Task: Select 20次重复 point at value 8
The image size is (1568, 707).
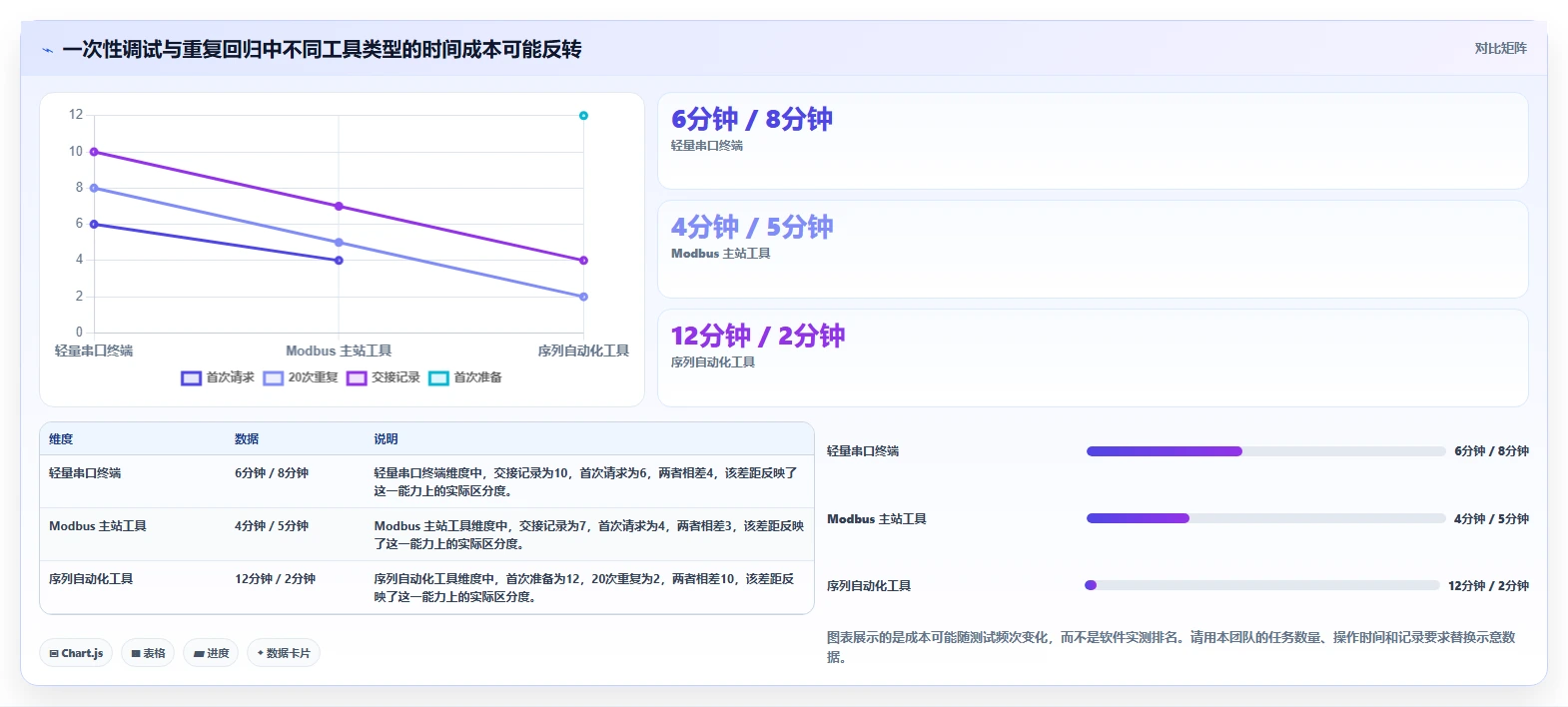Action: pos(94,188)
